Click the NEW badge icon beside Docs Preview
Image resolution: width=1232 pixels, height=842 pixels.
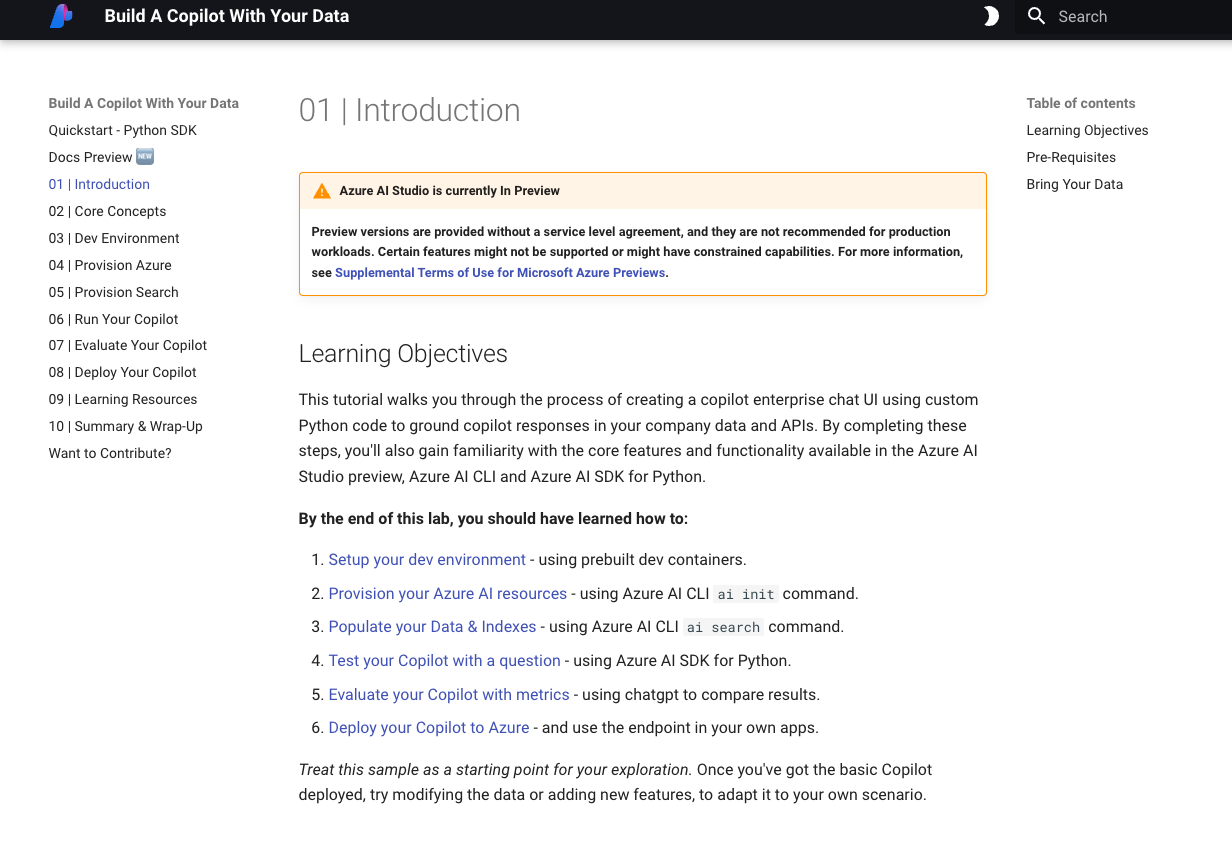[146, 157]
